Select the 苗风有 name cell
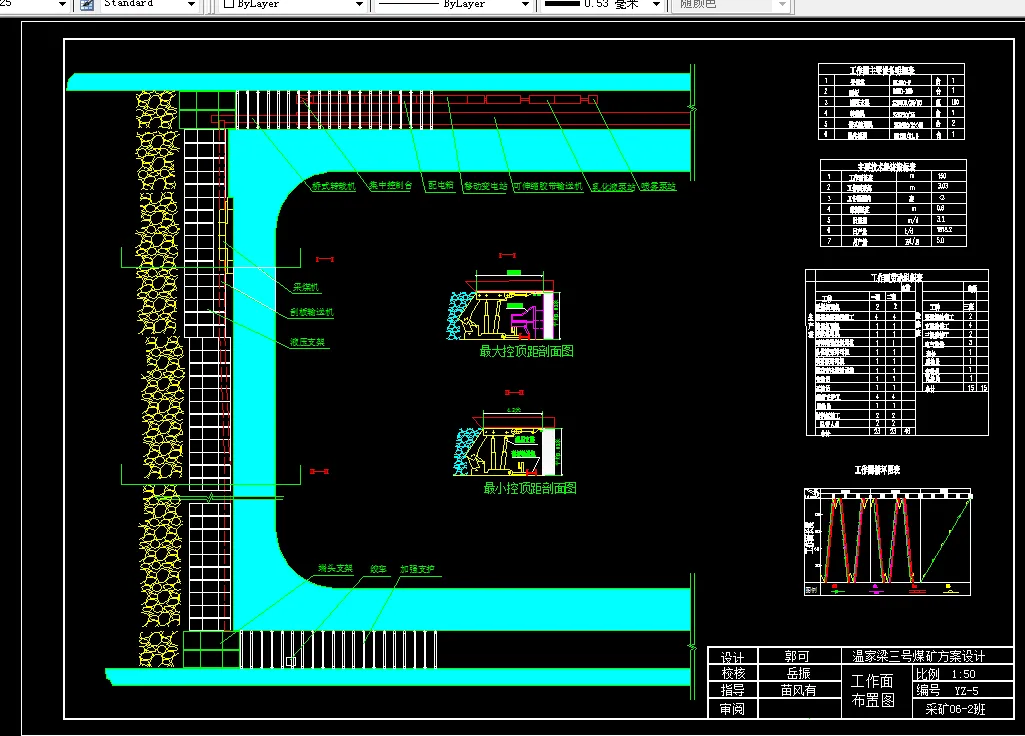Viewport: 1025px width, 736px height. [x=798, y=690]
